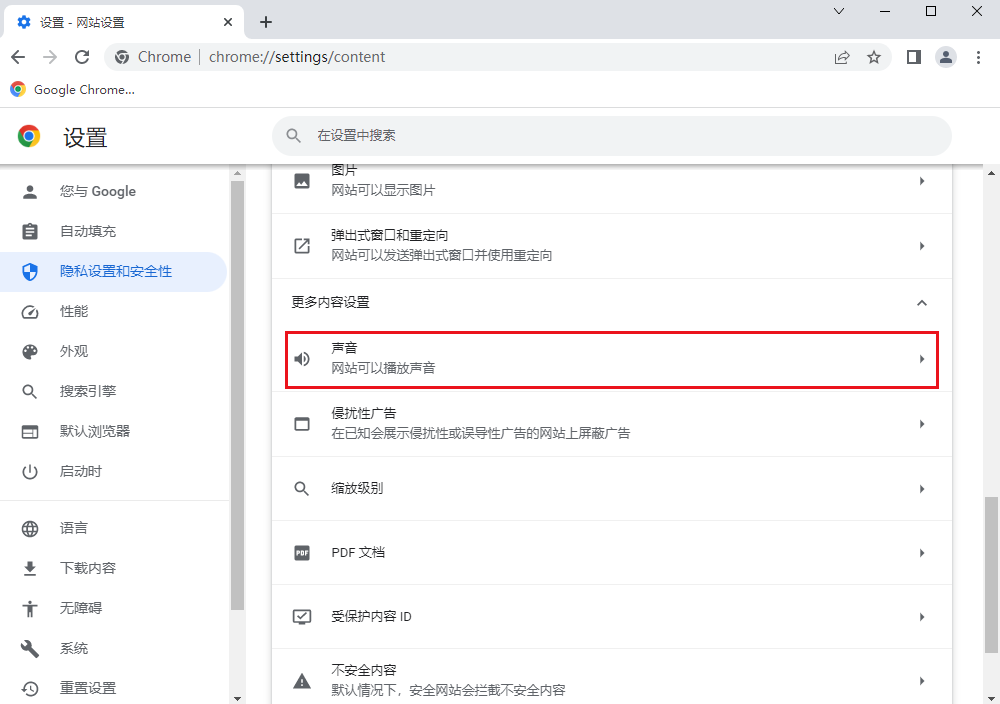Reload the current page
Screen dimensions: 1000x704
point(82,57)
